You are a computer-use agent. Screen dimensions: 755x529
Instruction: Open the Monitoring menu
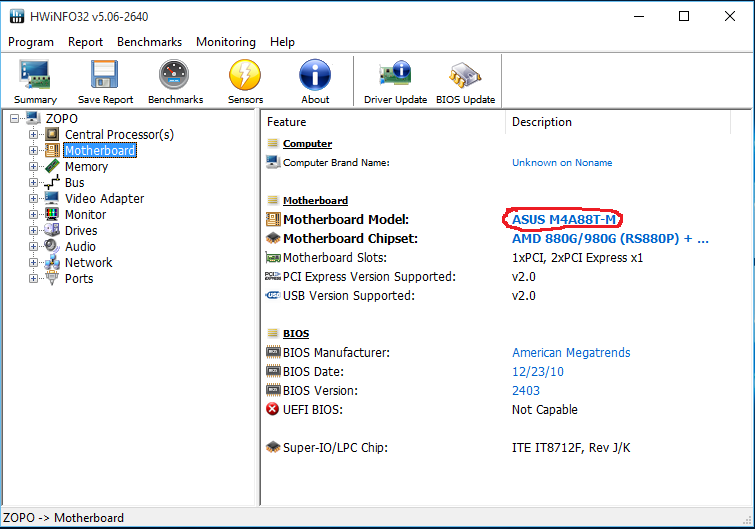click(225, 42)
